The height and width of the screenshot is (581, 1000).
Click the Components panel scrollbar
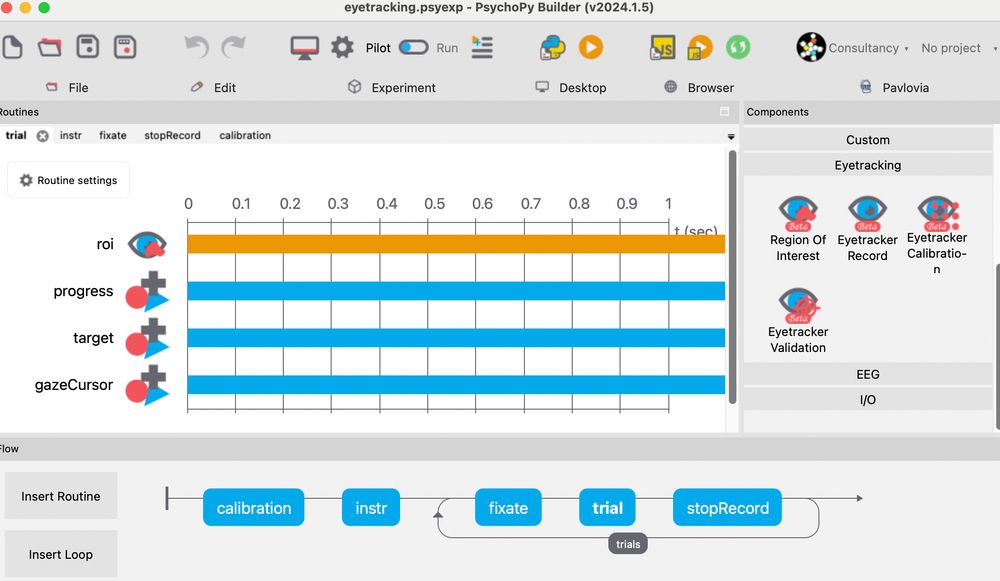997,347
